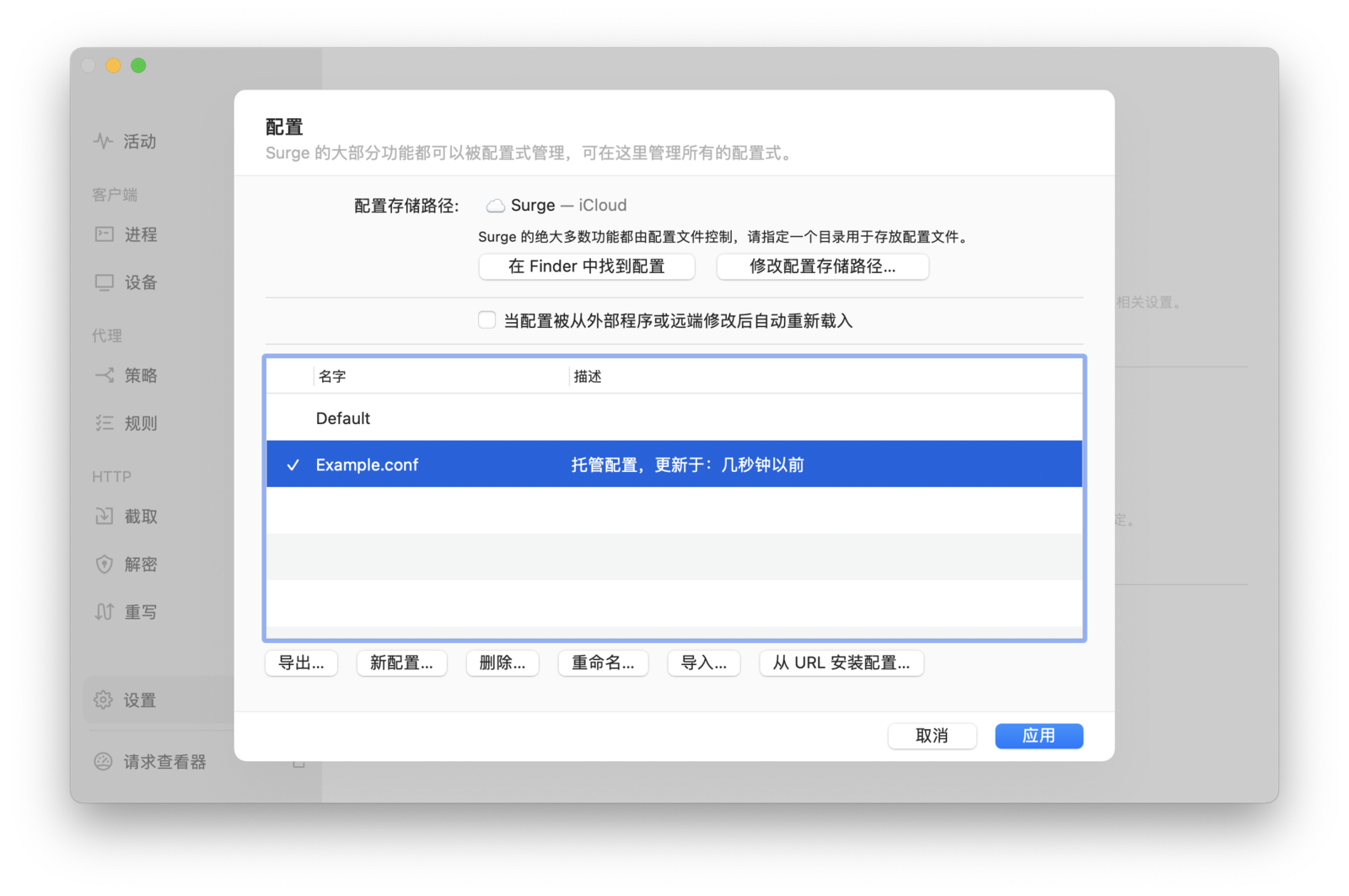Click the 导出 (Export) button
The width and height of the screenshot is (1349, 896).
[301, 663]
